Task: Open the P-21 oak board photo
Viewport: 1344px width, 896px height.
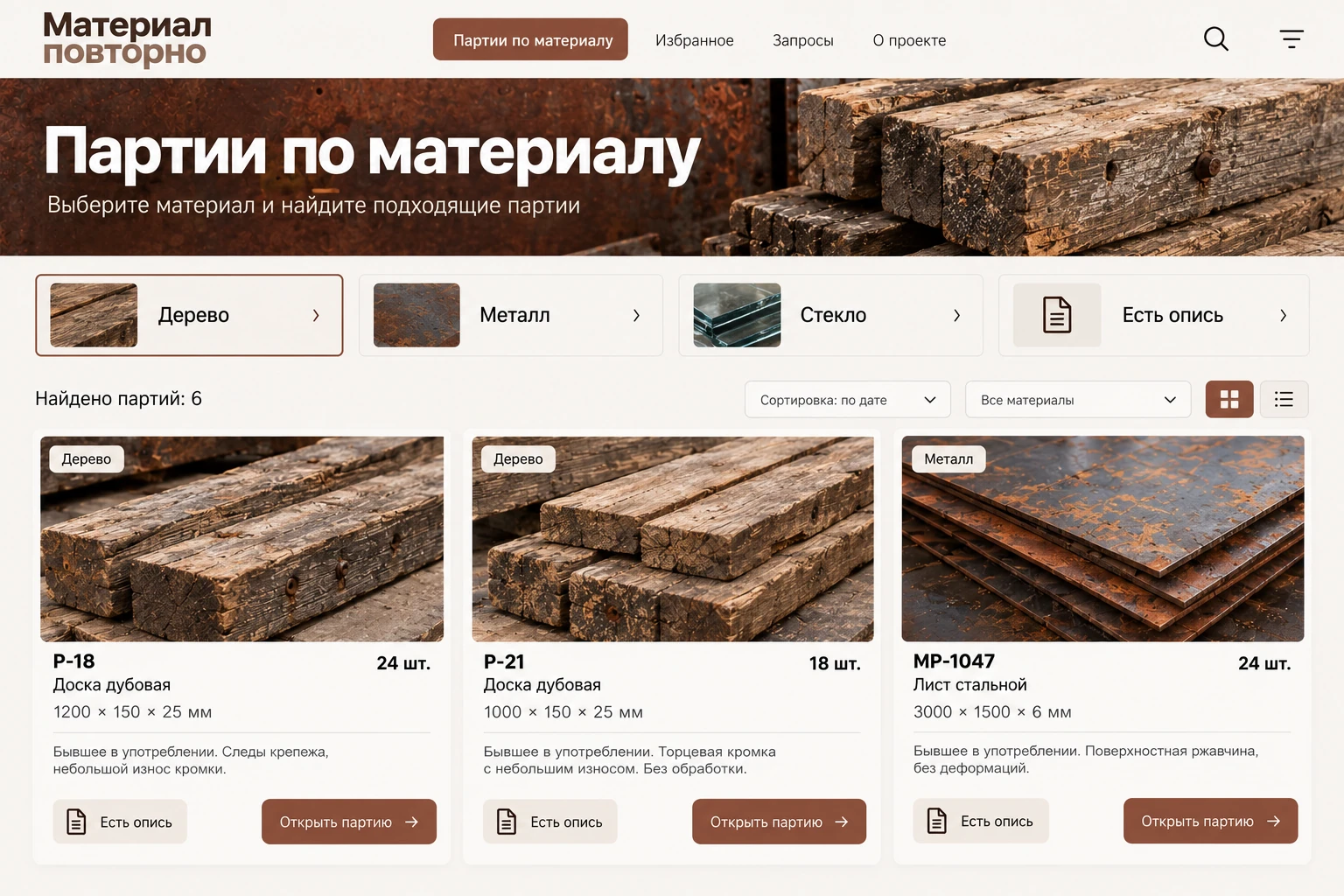Action: click(x=673, y=539)
